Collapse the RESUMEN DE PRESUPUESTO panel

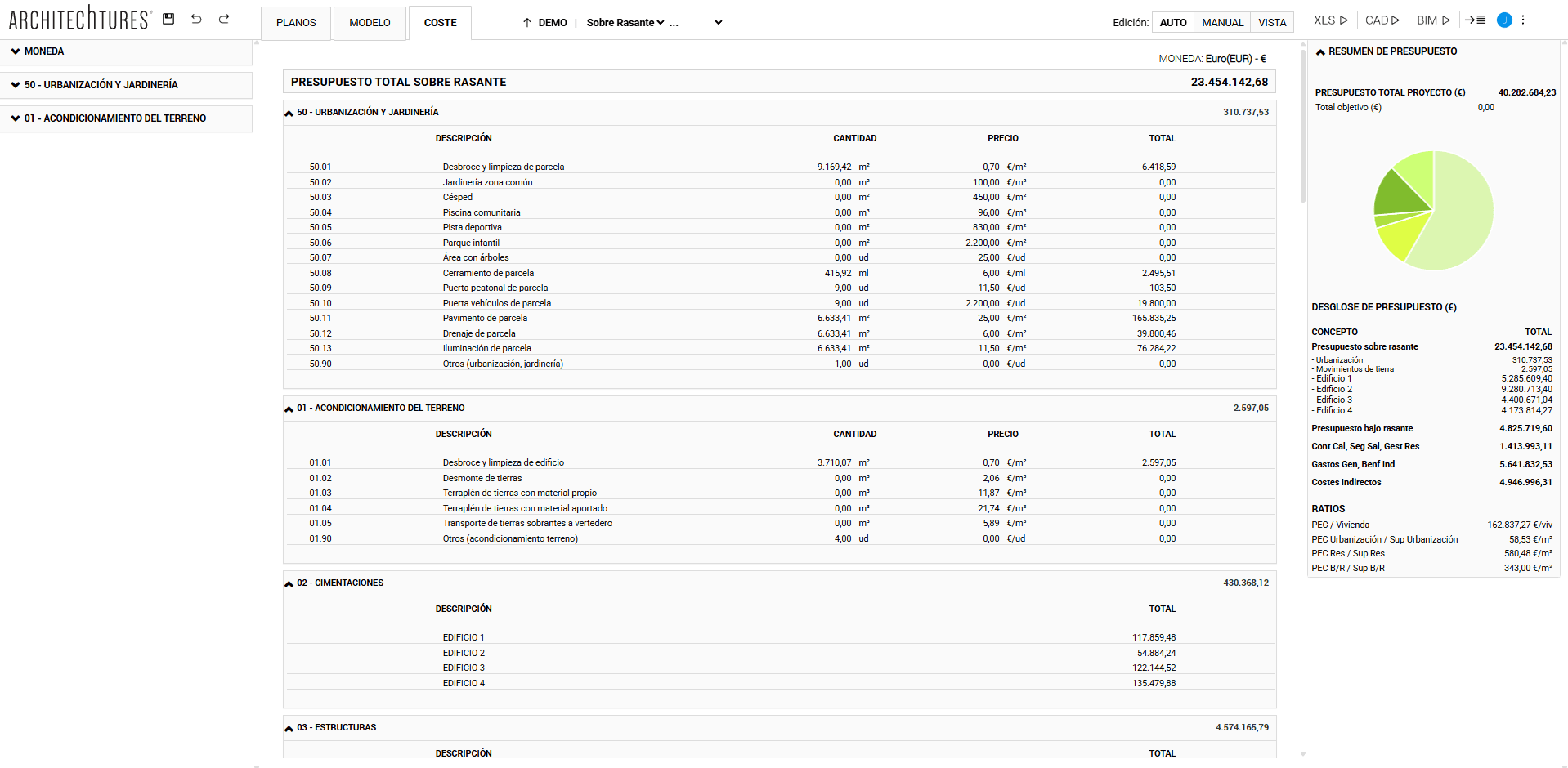point(1320,51)
